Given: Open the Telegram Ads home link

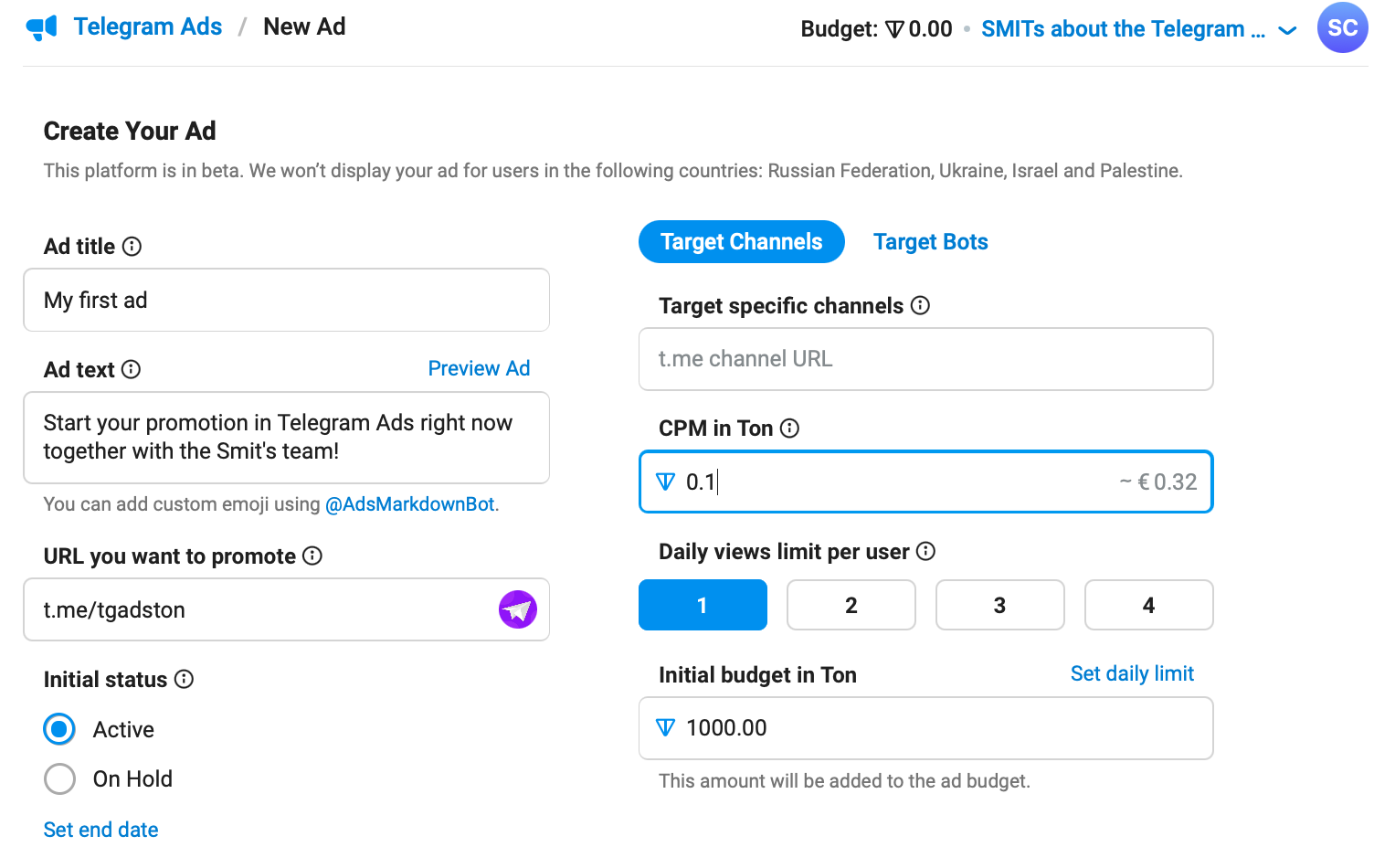Looking at the screenshot, I should point(147,26).
